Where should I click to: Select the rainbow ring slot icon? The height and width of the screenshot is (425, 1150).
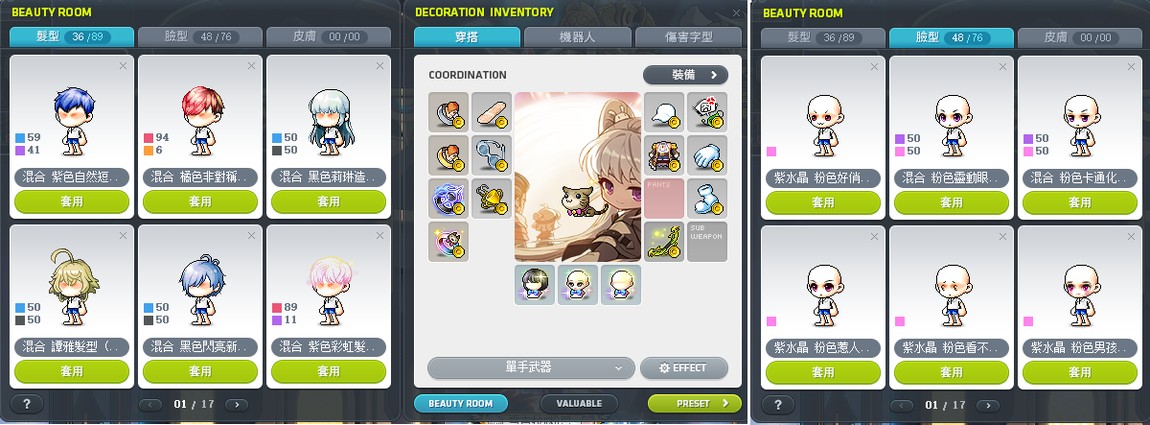click(448, 241)
